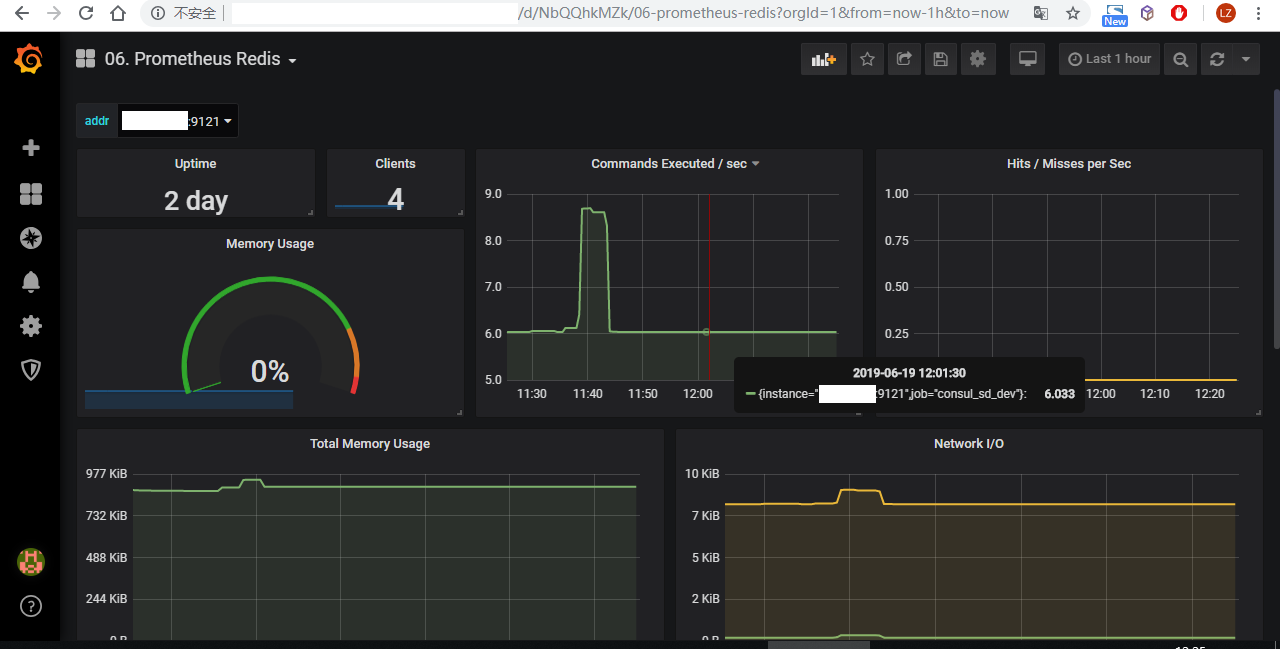
Task: Click Hits / Misses per Sec title
Action: [x=1069, y=163]
